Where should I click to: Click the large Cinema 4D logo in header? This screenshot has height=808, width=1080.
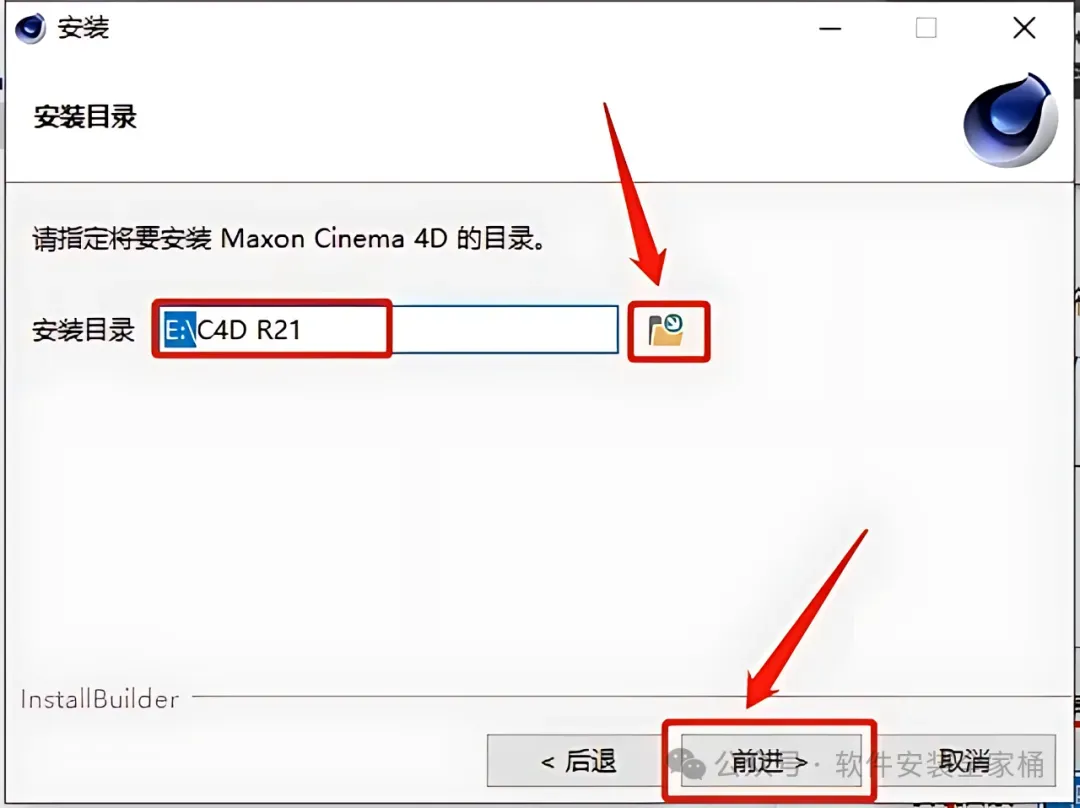(1010, 121)
